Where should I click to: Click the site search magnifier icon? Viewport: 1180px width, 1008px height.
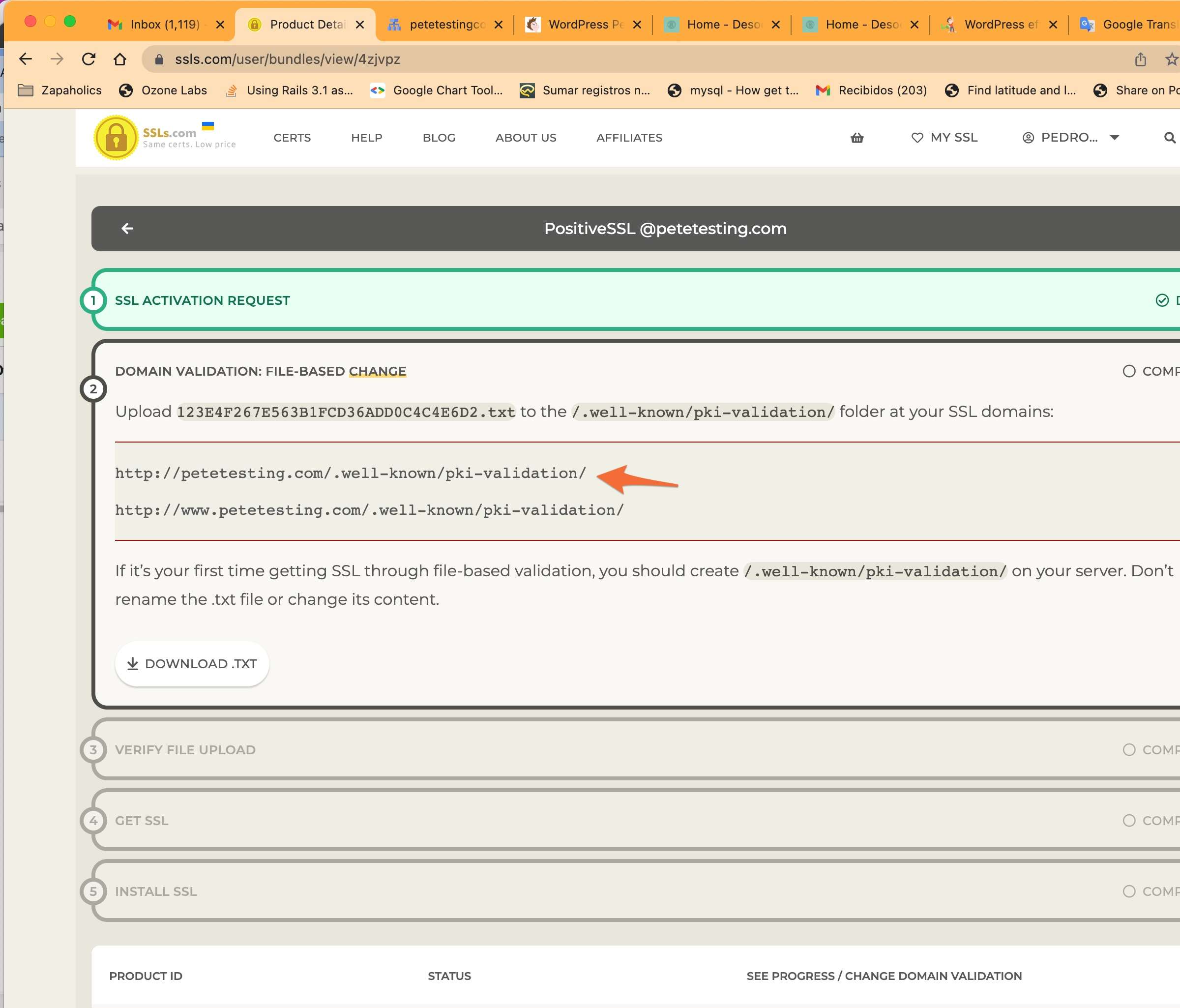tap(1169, 138)
